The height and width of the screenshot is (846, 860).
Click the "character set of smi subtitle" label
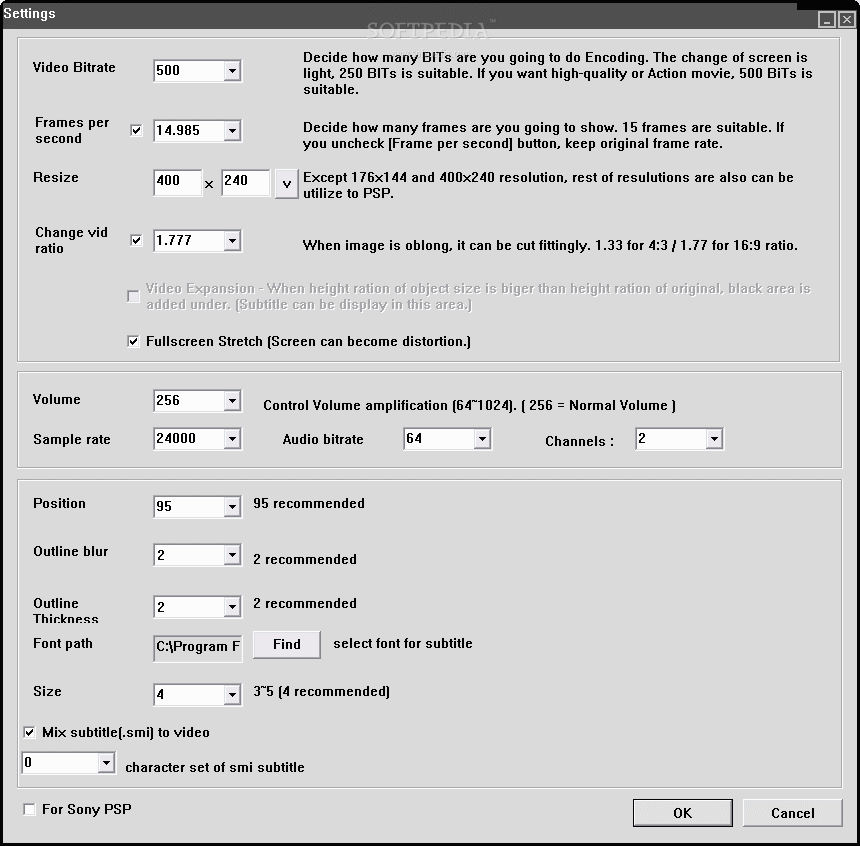(x=214, y=767)
